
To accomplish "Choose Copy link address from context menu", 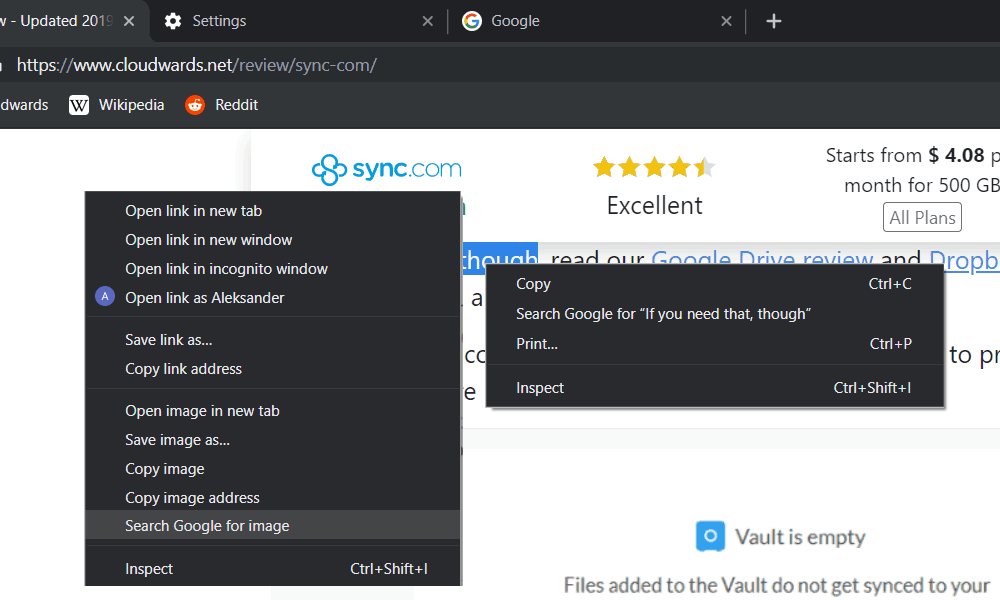I will [x=183, y=369].
